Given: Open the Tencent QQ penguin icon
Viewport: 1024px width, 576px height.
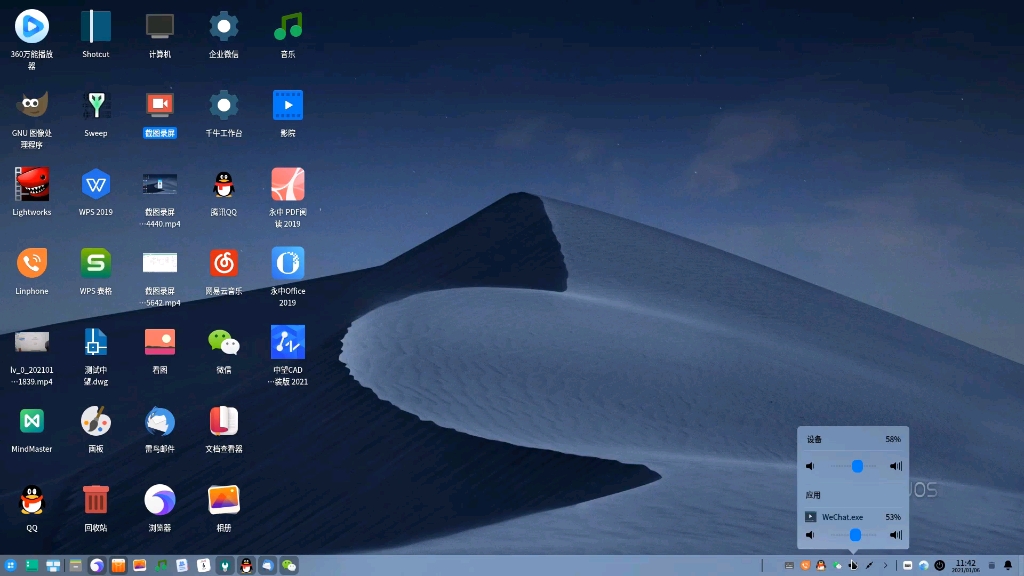Looking at the screenshot, I should click(x=224, y=184).
